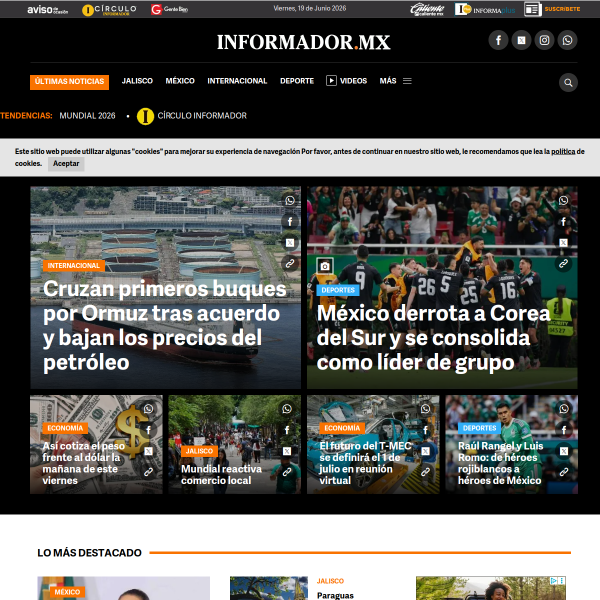Open the Instagram icon in header
This screenshot has width=600, height=600.
click(544, 40)
